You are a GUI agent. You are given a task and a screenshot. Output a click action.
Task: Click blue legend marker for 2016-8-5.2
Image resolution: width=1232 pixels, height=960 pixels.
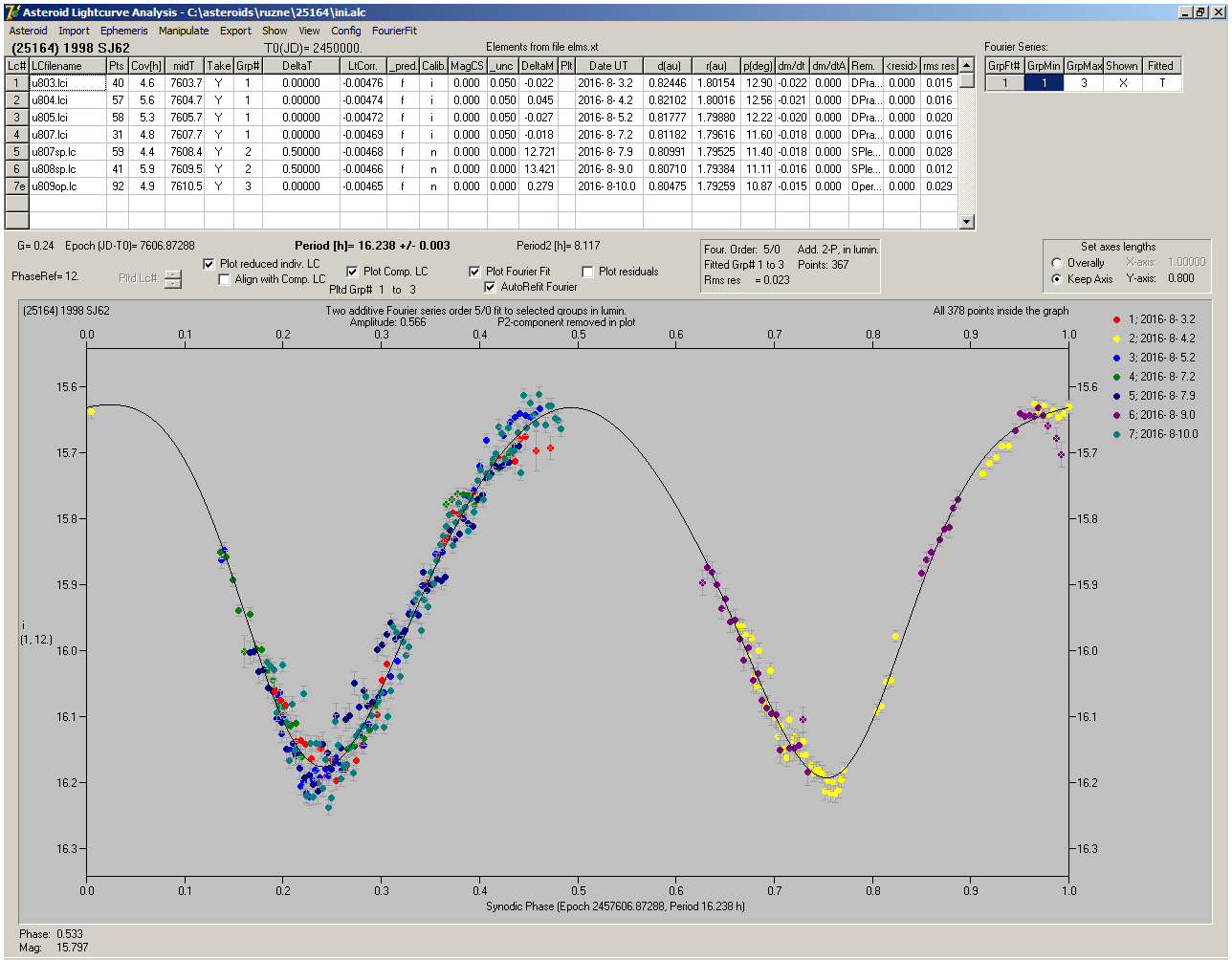[x=1117, y=358]
